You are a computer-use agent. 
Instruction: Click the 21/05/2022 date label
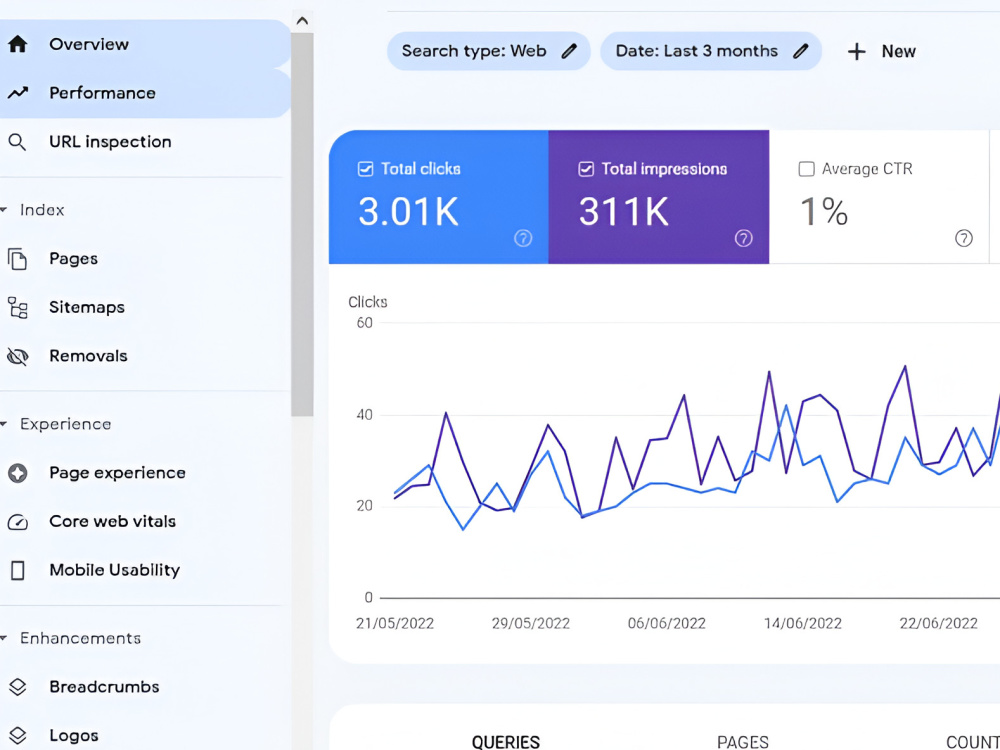click(395, 624)
